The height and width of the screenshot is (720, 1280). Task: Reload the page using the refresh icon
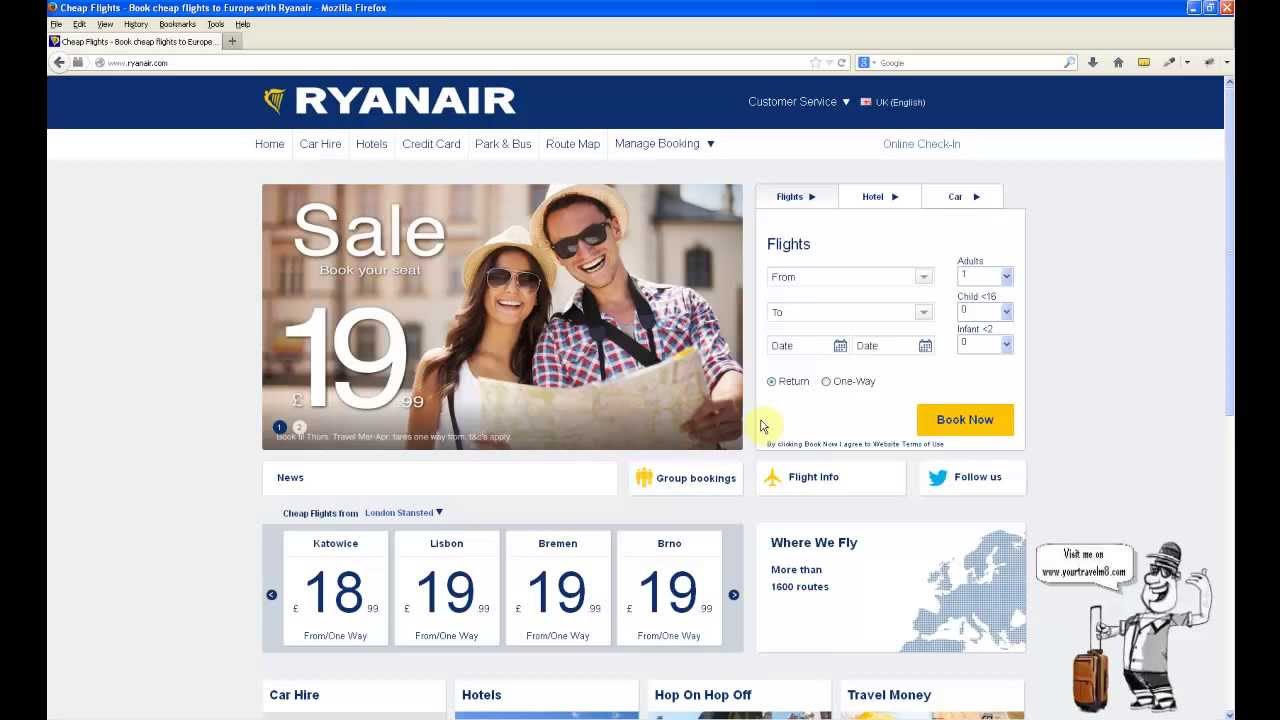pyautogui.click(x=842, y=62)
